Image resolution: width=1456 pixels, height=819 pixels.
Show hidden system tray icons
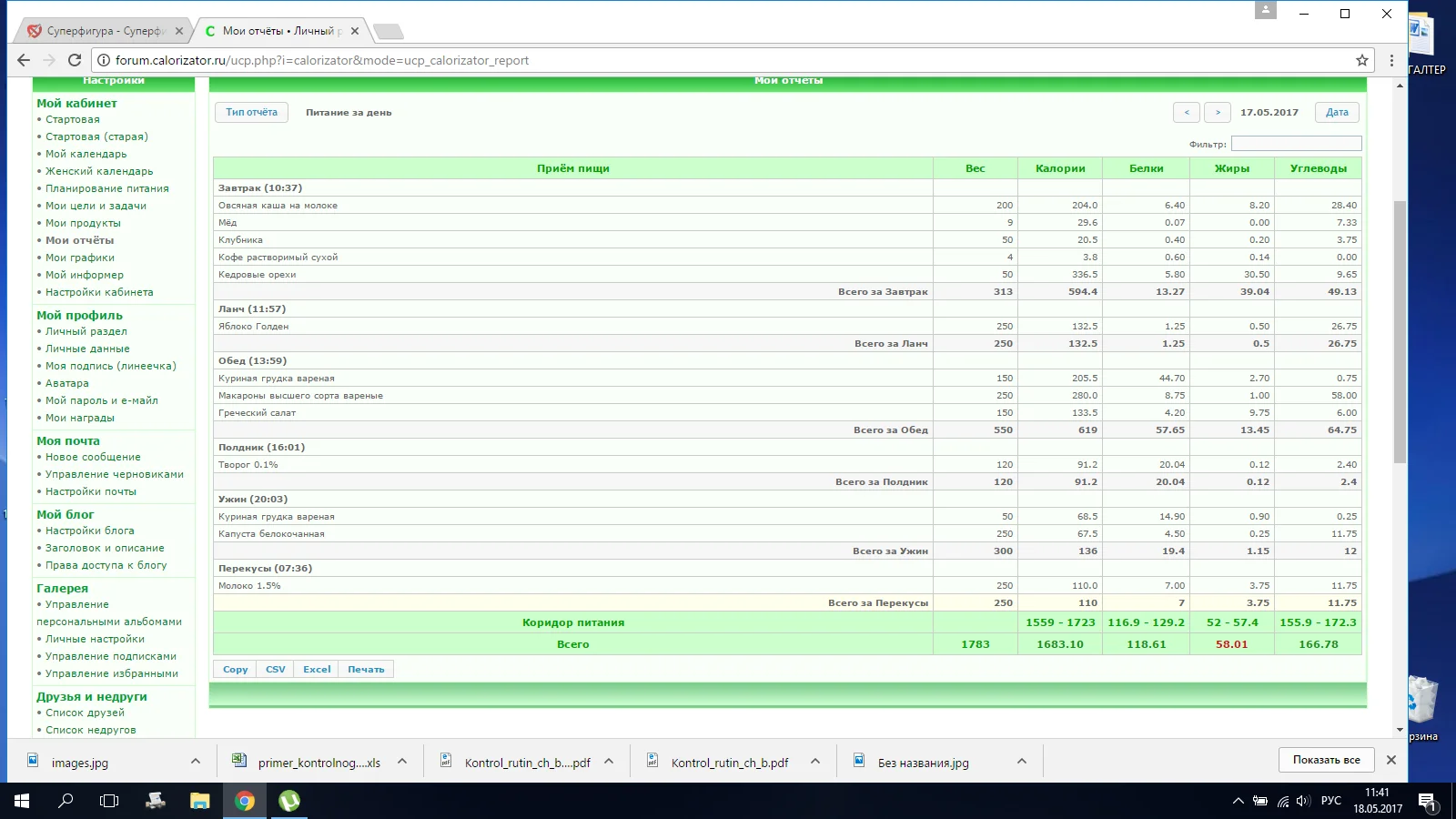point(1238,801)
